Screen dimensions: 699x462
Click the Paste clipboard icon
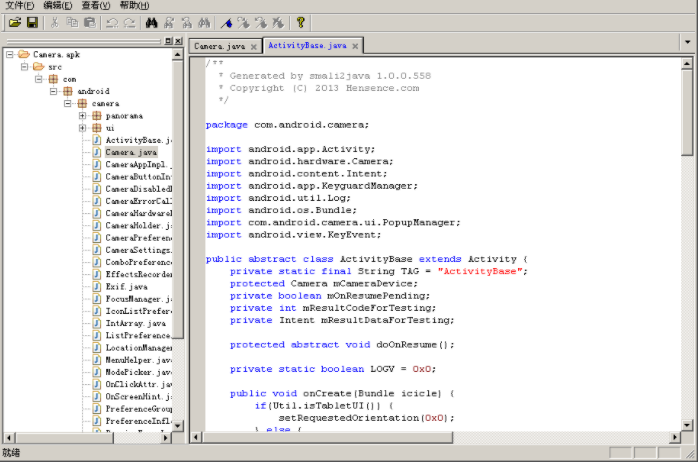tap(90, 22)
